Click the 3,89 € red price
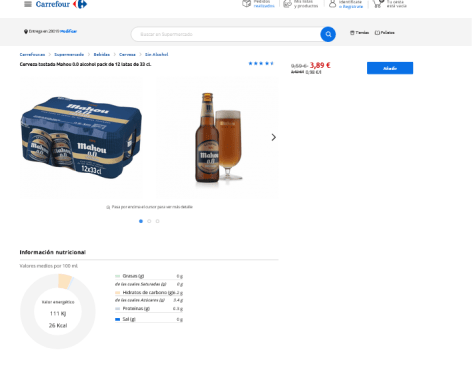Screen dimensions: 475x366 tap(320, 65)
